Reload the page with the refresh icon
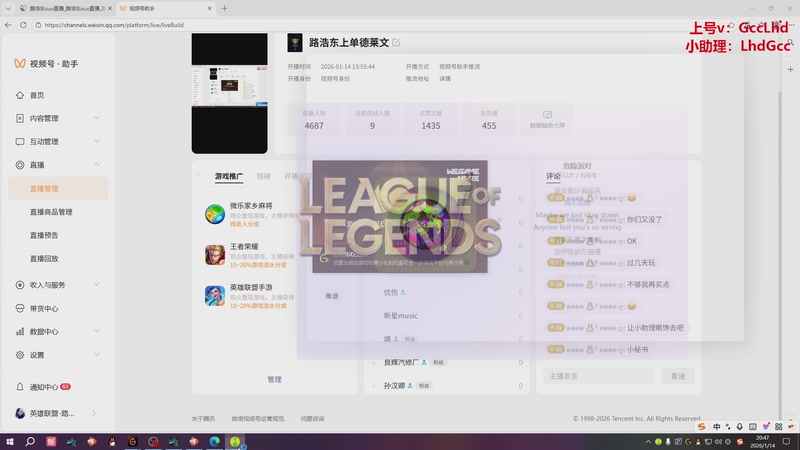The width and height of the screenshot is (800, 450). [x=23, y=24]
